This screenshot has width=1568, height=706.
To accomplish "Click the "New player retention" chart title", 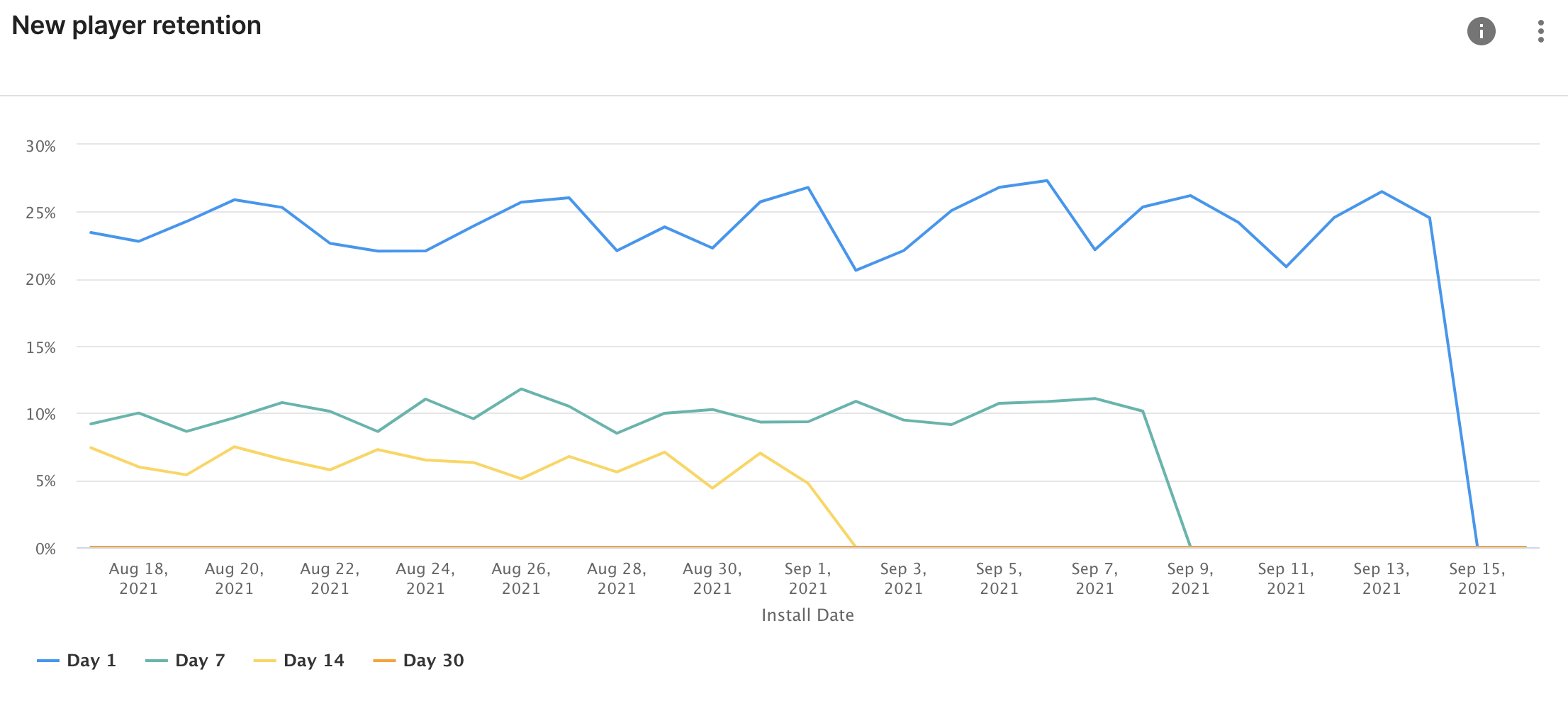I will point(137,26).
